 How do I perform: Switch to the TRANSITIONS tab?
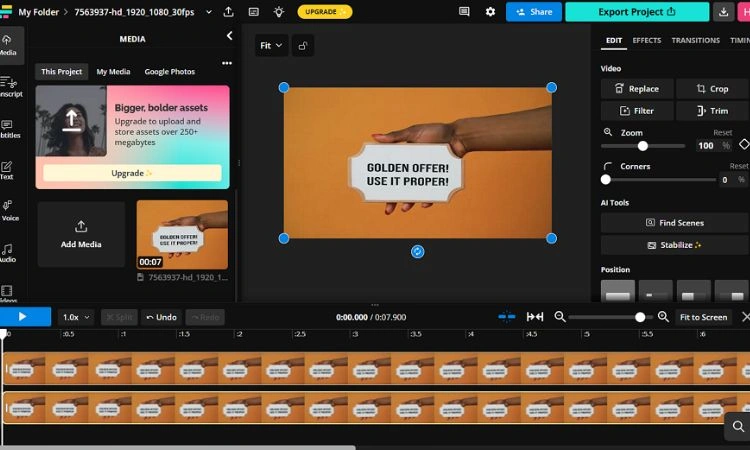coord(695,41)
